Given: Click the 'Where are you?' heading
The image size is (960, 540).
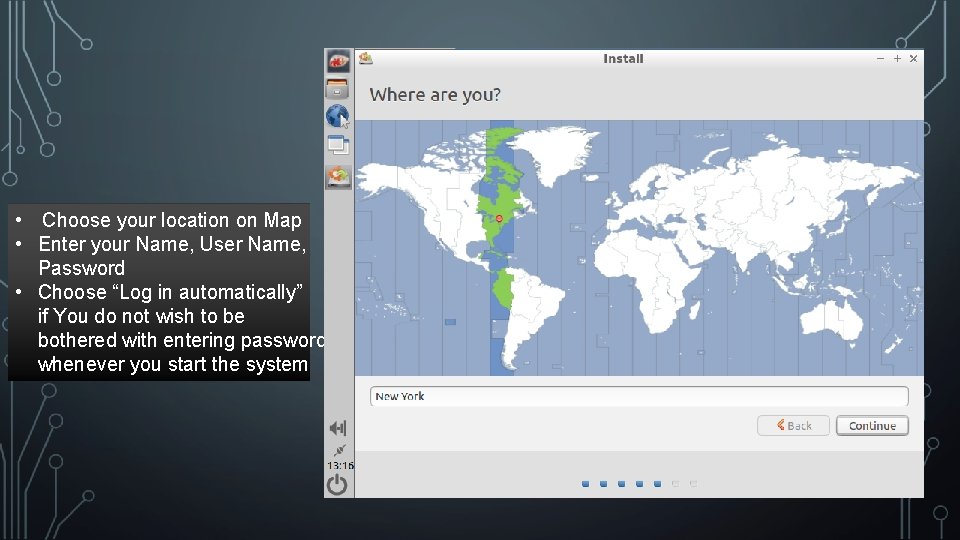Looking at the screenshot, I should tap(435, 95).
